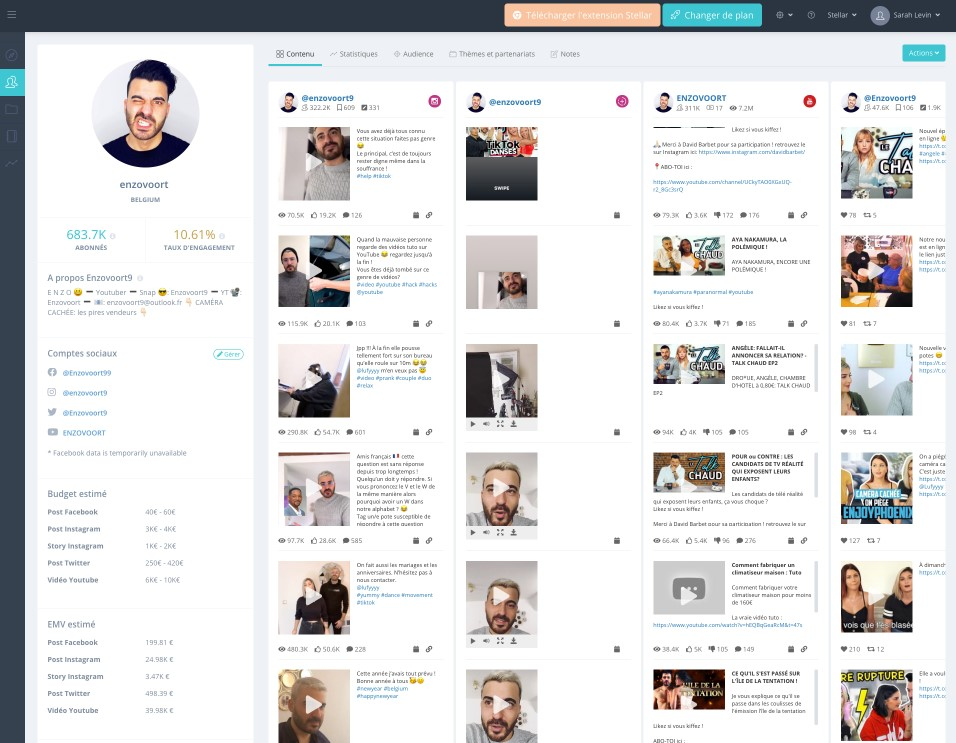Click the YouTube badge icon on the ENZOVOORT column
Image resolution: width=956 pixels, height=743 pixels.
tap(809, 102)
